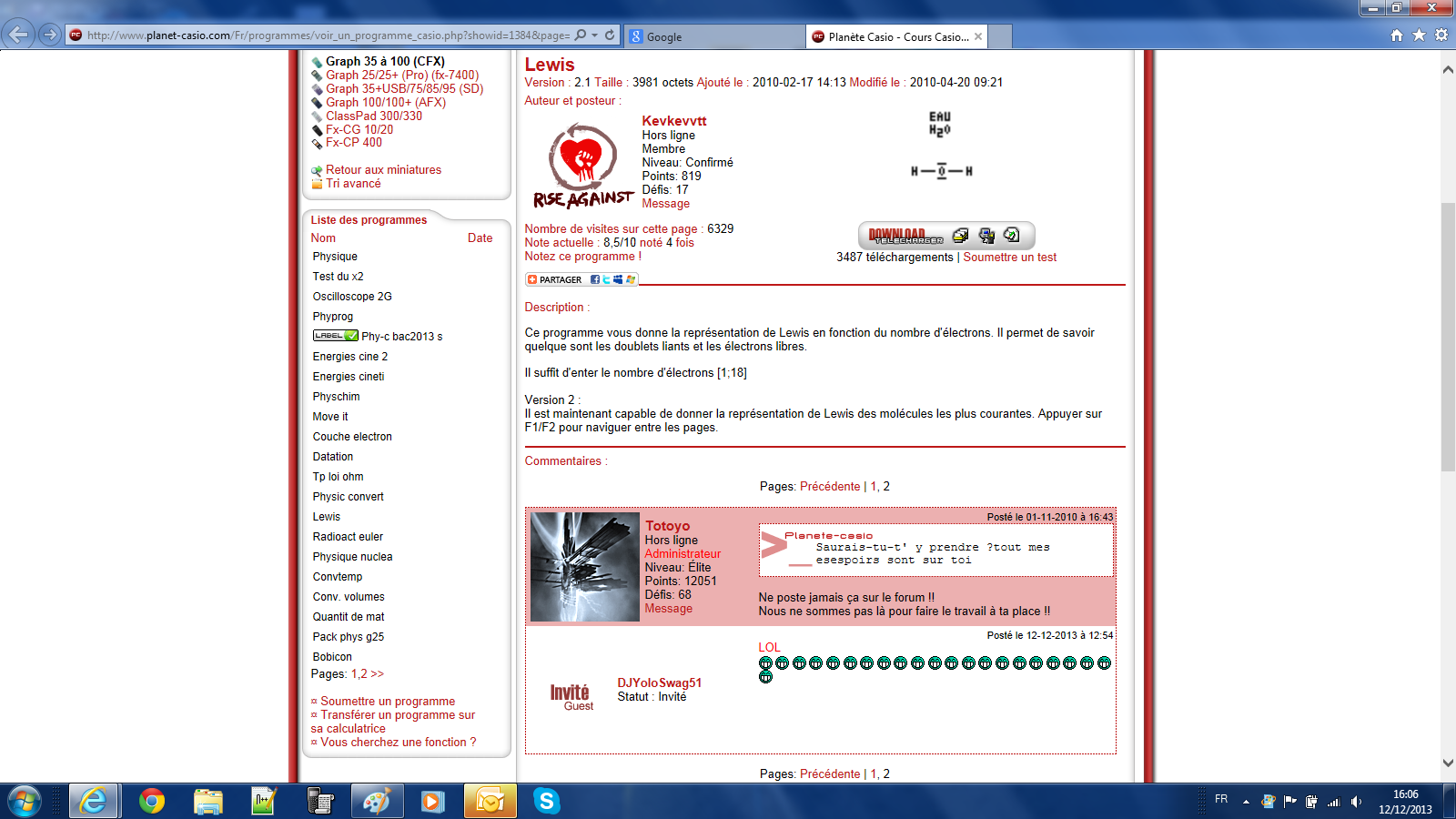Open Totoyo's avatar image

pyautogui.click(x=585, y=567)
